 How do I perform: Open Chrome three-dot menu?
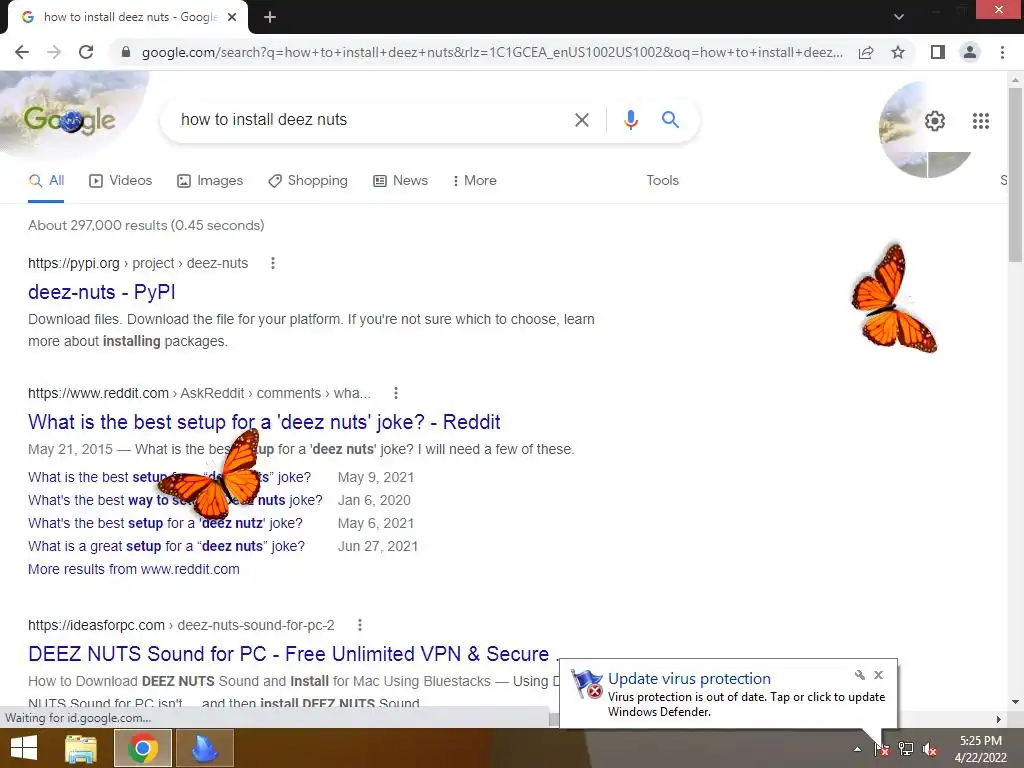coord(1002,52)
